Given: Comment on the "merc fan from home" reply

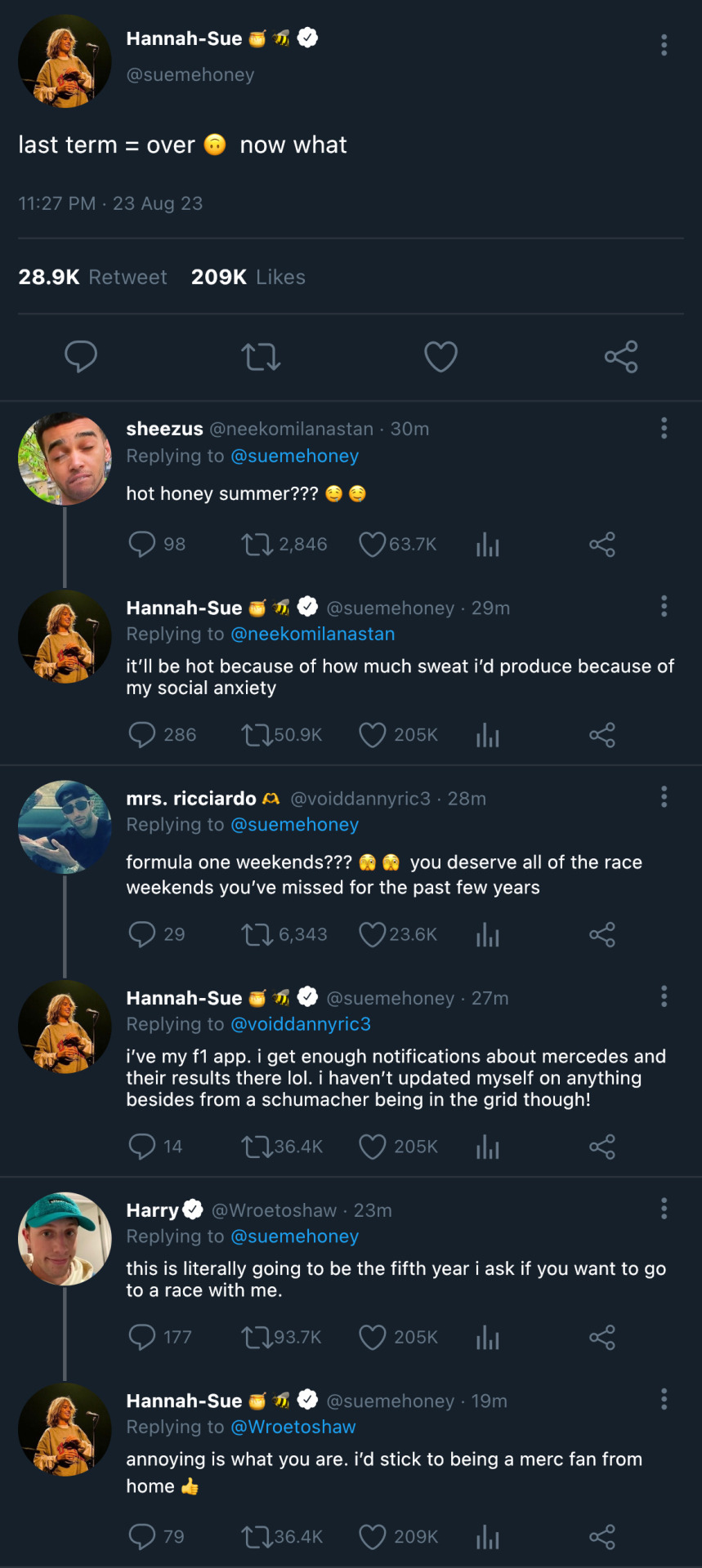Looking at the screenshot, I should pos(142,1537).
